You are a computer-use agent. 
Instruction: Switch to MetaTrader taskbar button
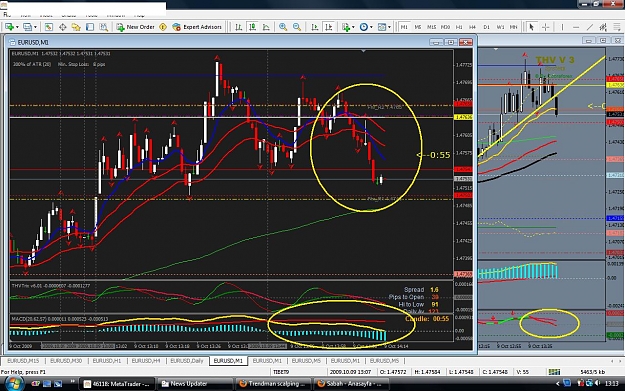pos(117,384)
